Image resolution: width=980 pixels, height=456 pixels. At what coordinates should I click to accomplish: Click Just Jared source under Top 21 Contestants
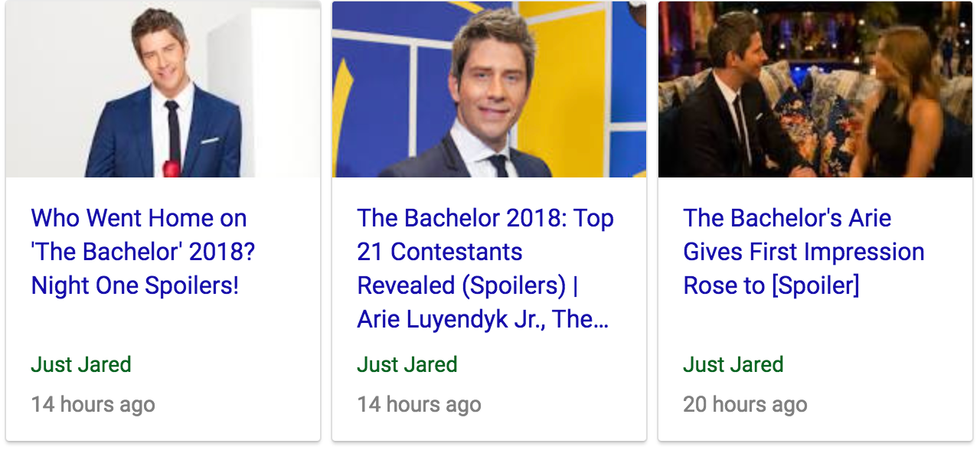point(407,365)
